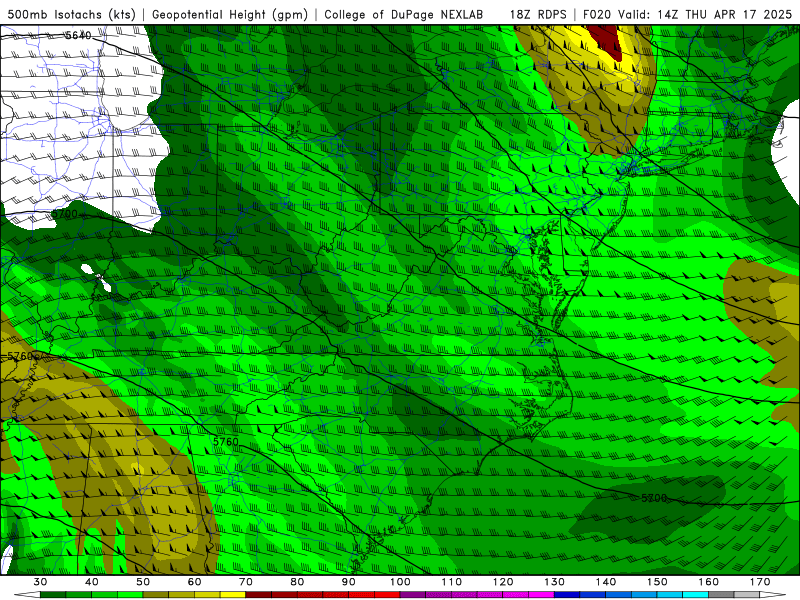Image resolution: width=800 pixels, height=600 pixels.
Task: Click the '80' value on the color scale
Action: (x=297, y=582)
